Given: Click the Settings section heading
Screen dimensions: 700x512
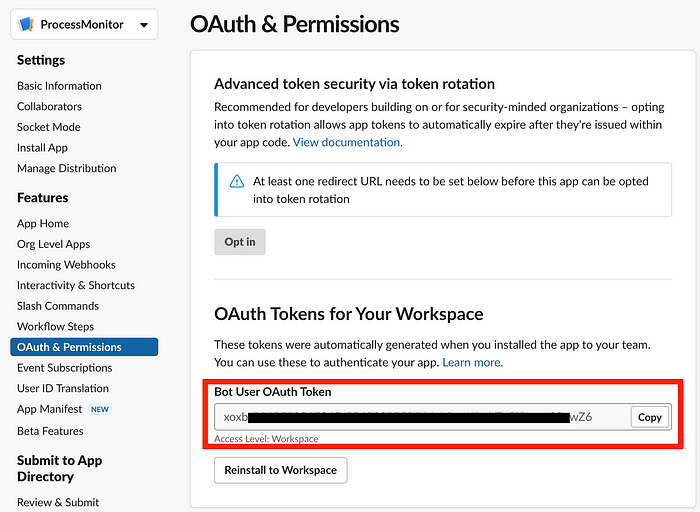Looking at the screenshot, I should [41, 60].
